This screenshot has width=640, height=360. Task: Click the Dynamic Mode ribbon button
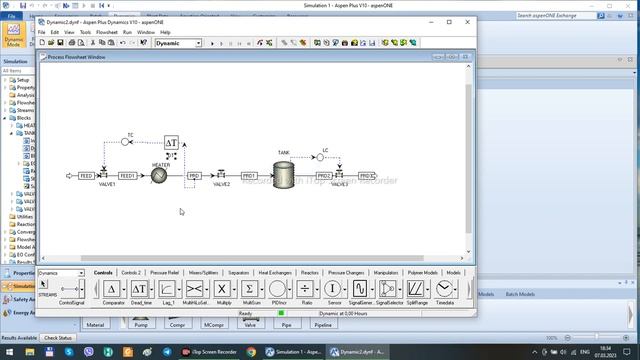pyautogui.click(x=13, y=35)
